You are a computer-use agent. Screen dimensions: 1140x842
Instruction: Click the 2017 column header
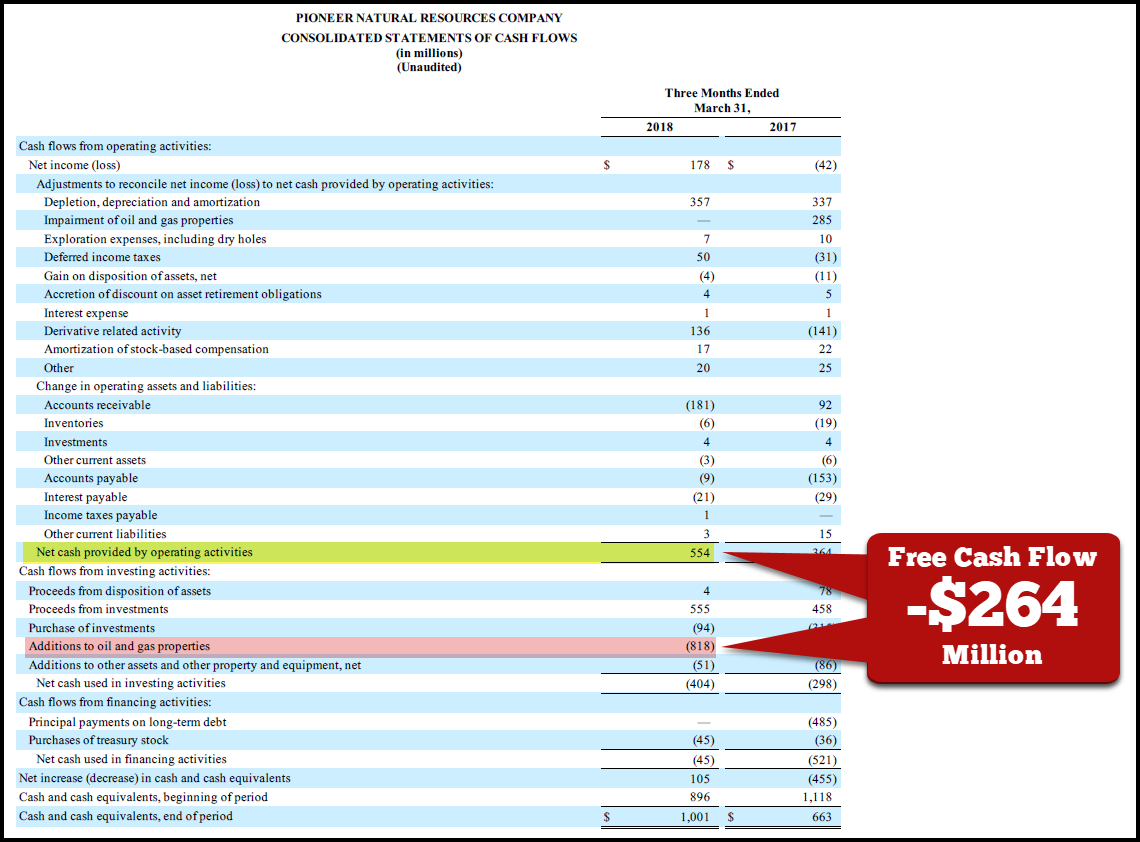(783, 127)
